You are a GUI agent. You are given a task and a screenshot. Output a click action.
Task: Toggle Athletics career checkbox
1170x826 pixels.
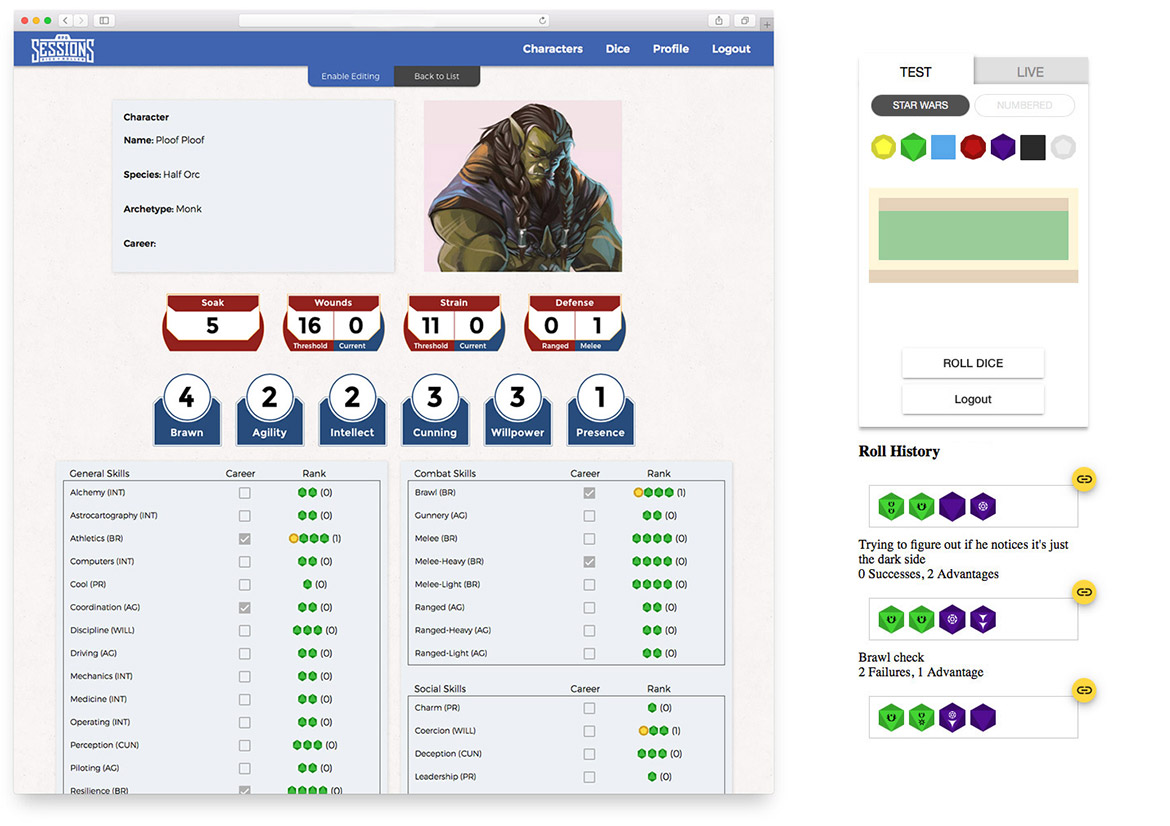pos(244,539)
